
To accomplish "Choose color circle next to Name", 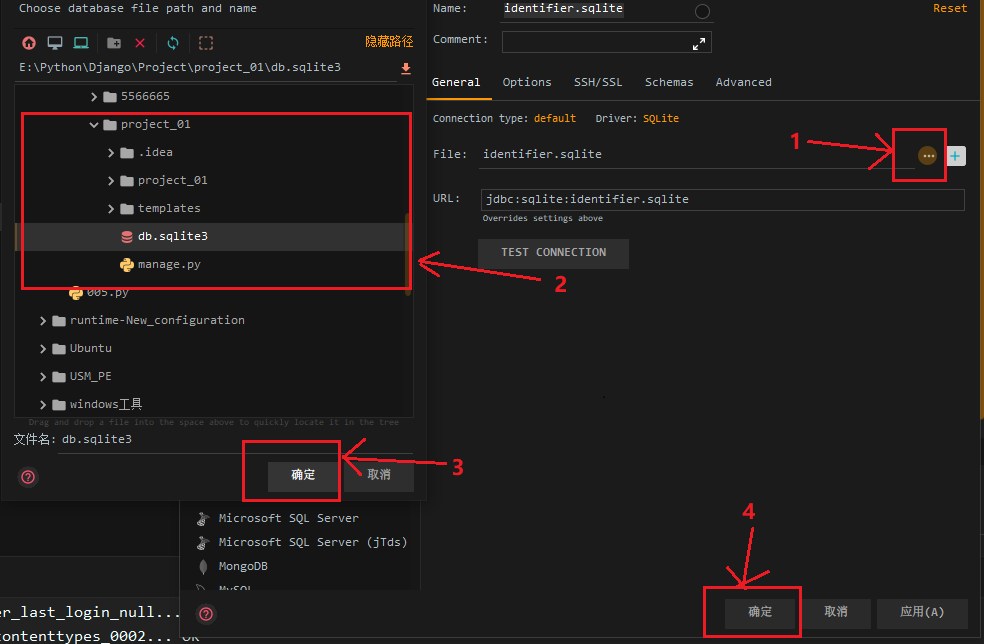I will (702, 11).
